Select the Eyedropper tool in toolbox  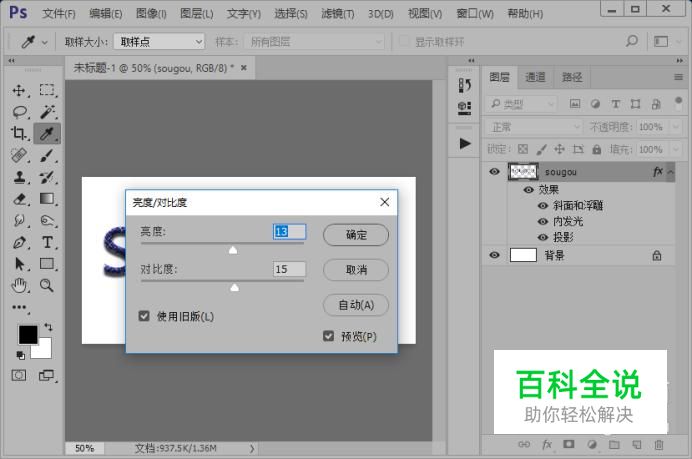pos(47,133)
